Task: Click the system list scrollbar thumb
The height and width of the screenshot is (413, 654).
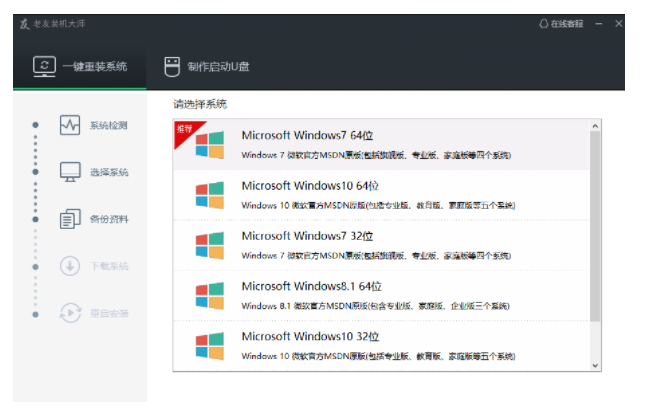Action: click(x=595, y=226)
